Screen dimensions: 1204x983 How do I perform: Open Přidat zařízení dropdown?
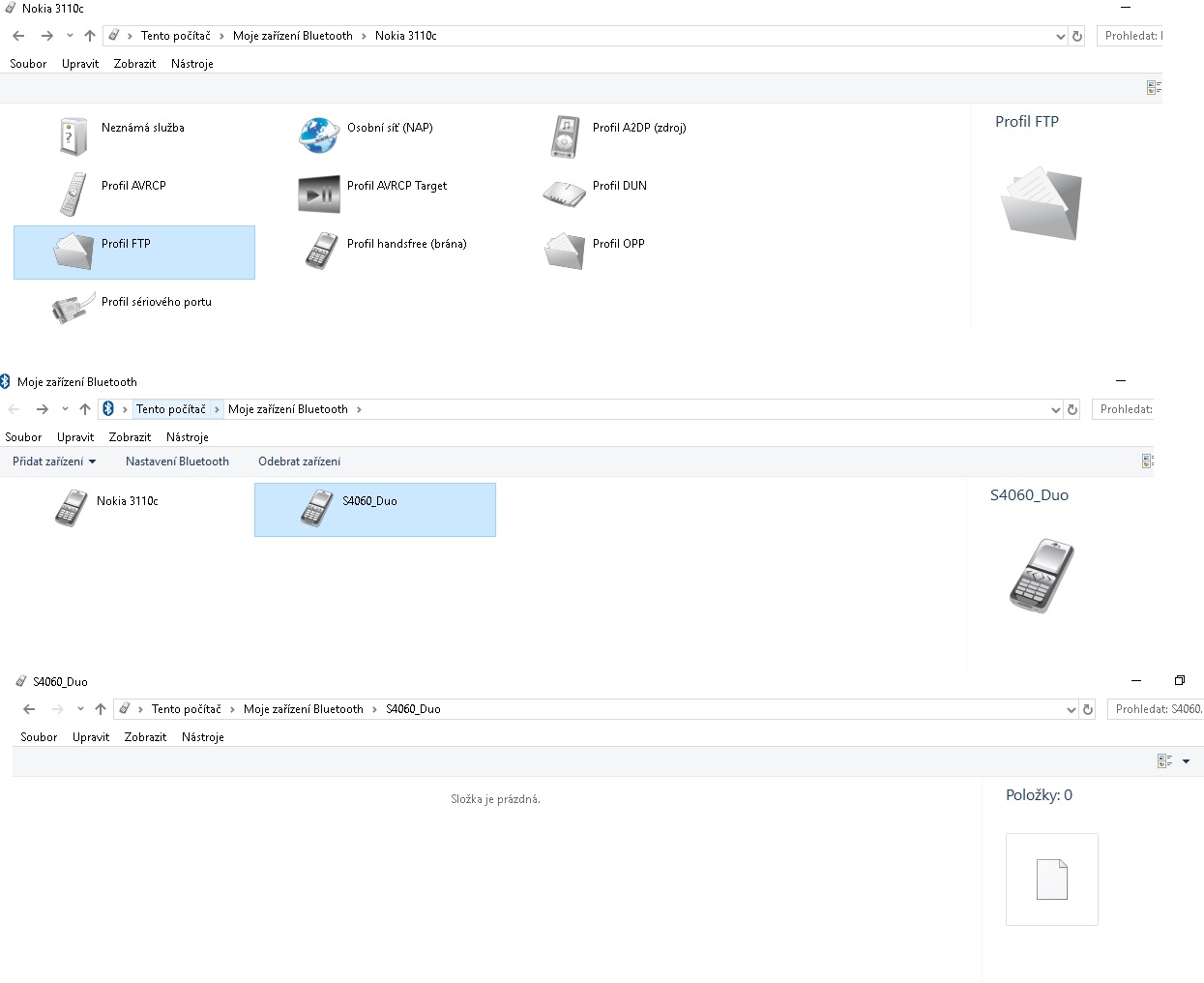pyautogui.click(x=54, y=462)
